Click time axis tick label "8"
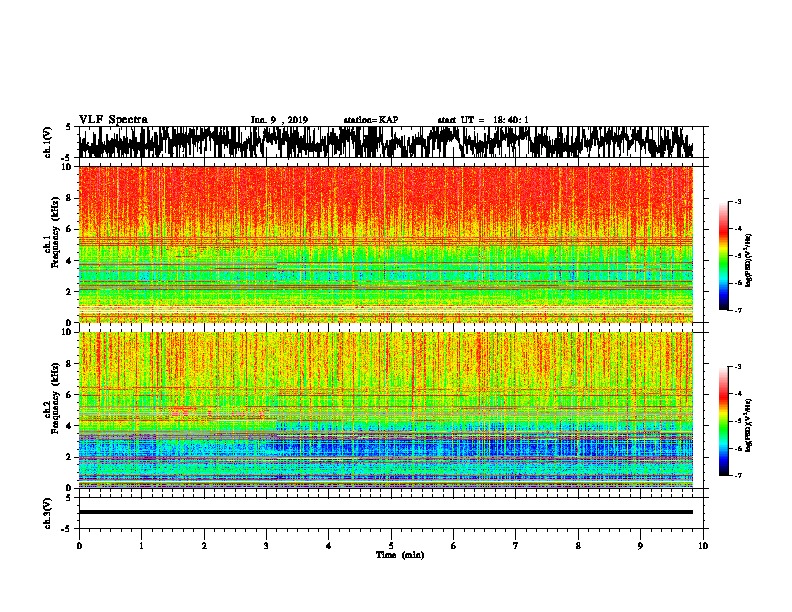Viewport: 792px width, 612px height. 578,546
